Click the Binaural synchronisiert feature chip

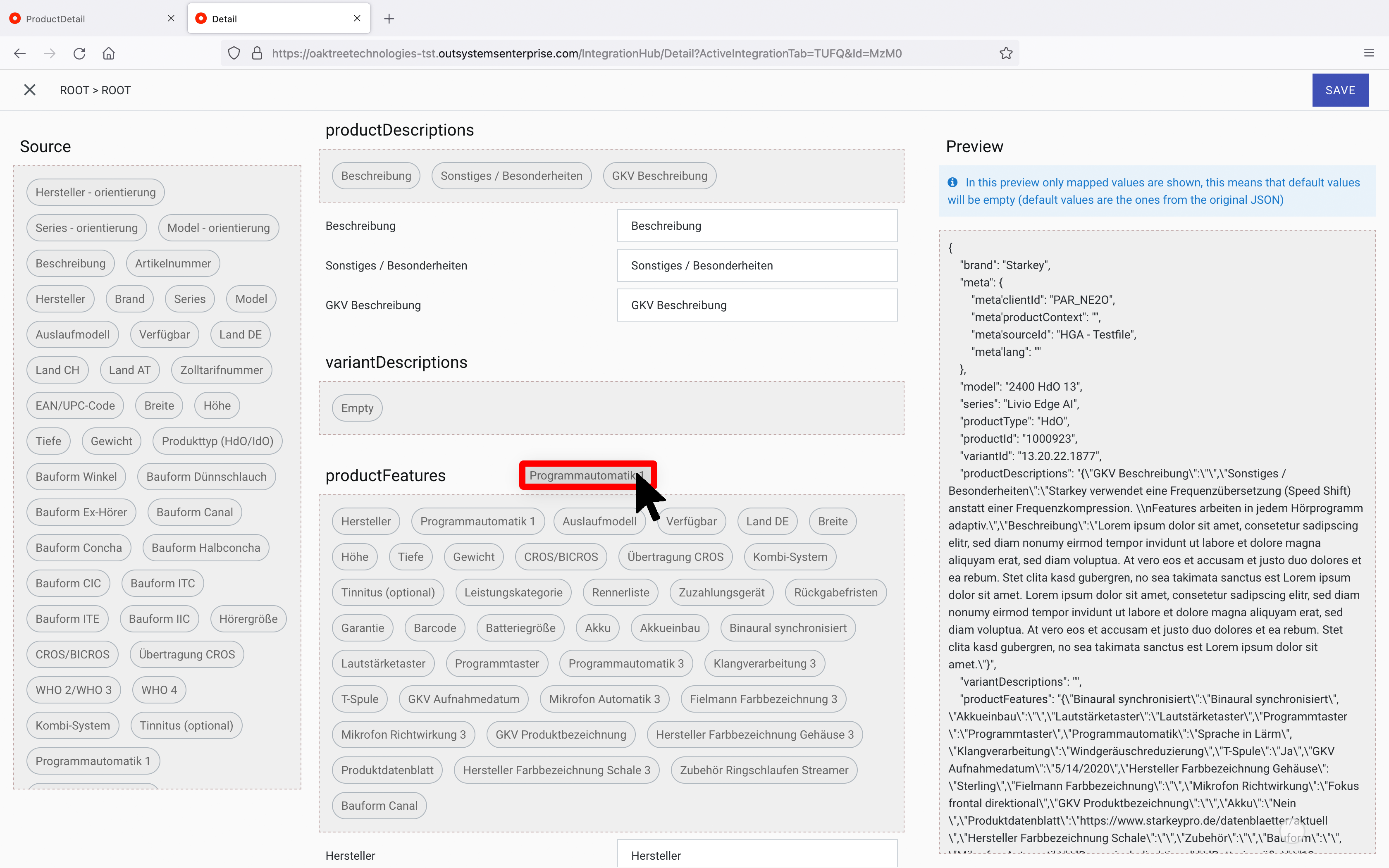(x=788, y=627)
